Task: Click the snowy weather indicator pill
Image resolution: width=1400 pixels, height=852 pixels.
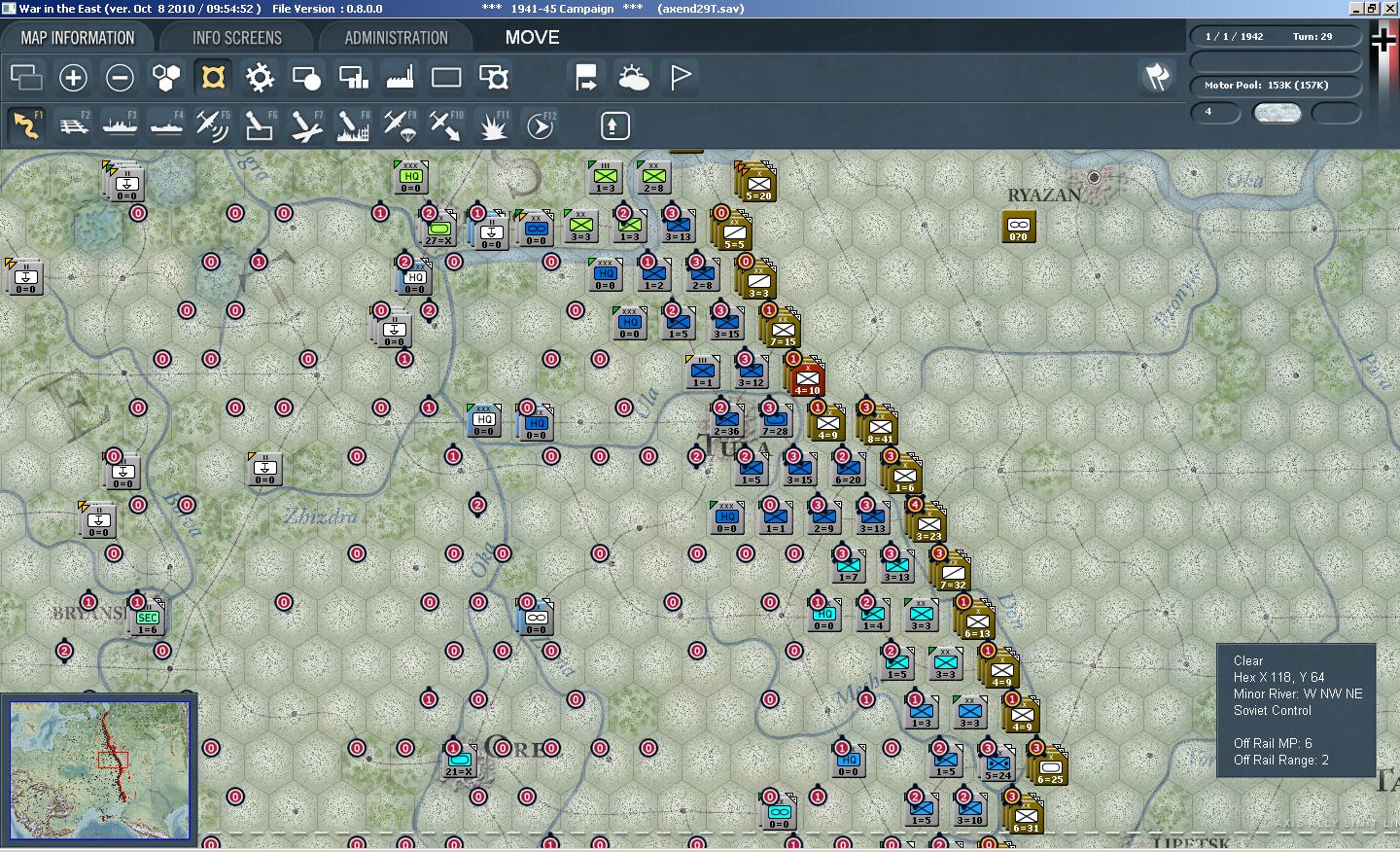Action: click(1277, 113)
